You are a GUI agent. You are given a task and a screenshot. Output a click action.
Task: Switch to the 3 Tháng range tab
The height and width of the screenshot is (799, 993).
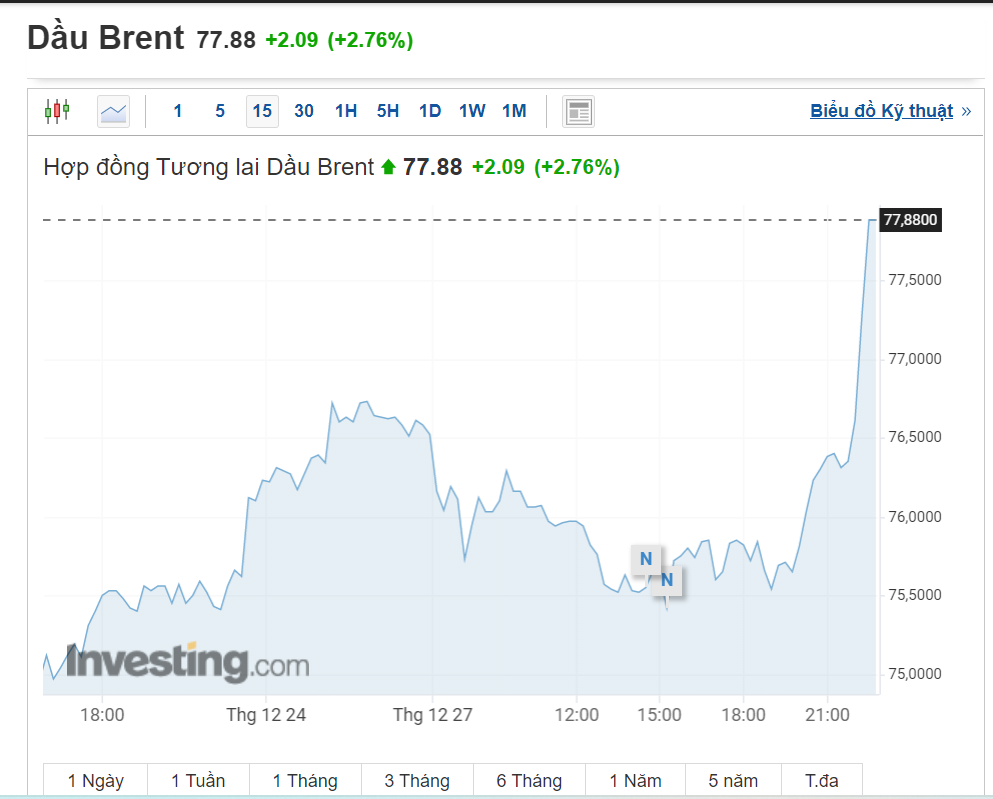coord(417,781)
